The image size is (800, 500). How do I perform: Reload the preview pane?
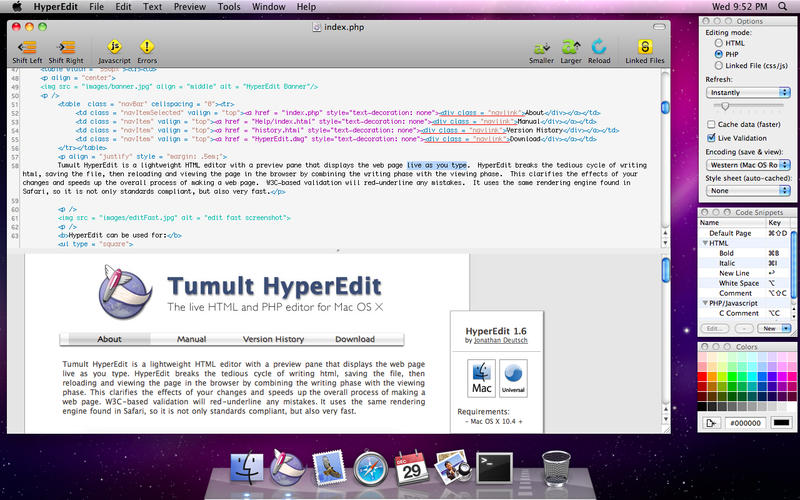click(599, 47)
